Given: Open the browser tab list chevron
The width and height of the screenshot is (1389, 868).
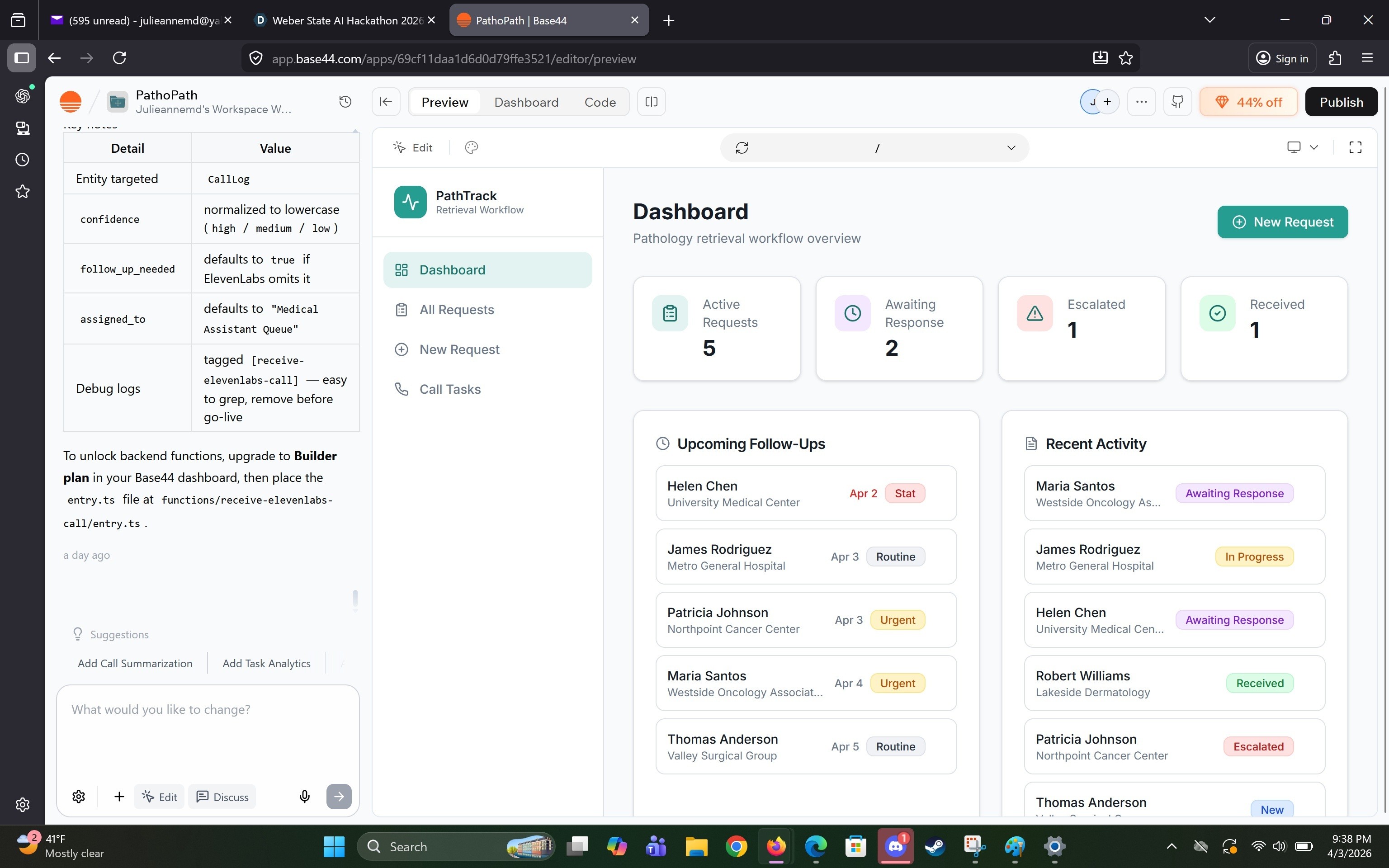Looking at the screenshot, I should (1209, 20).
